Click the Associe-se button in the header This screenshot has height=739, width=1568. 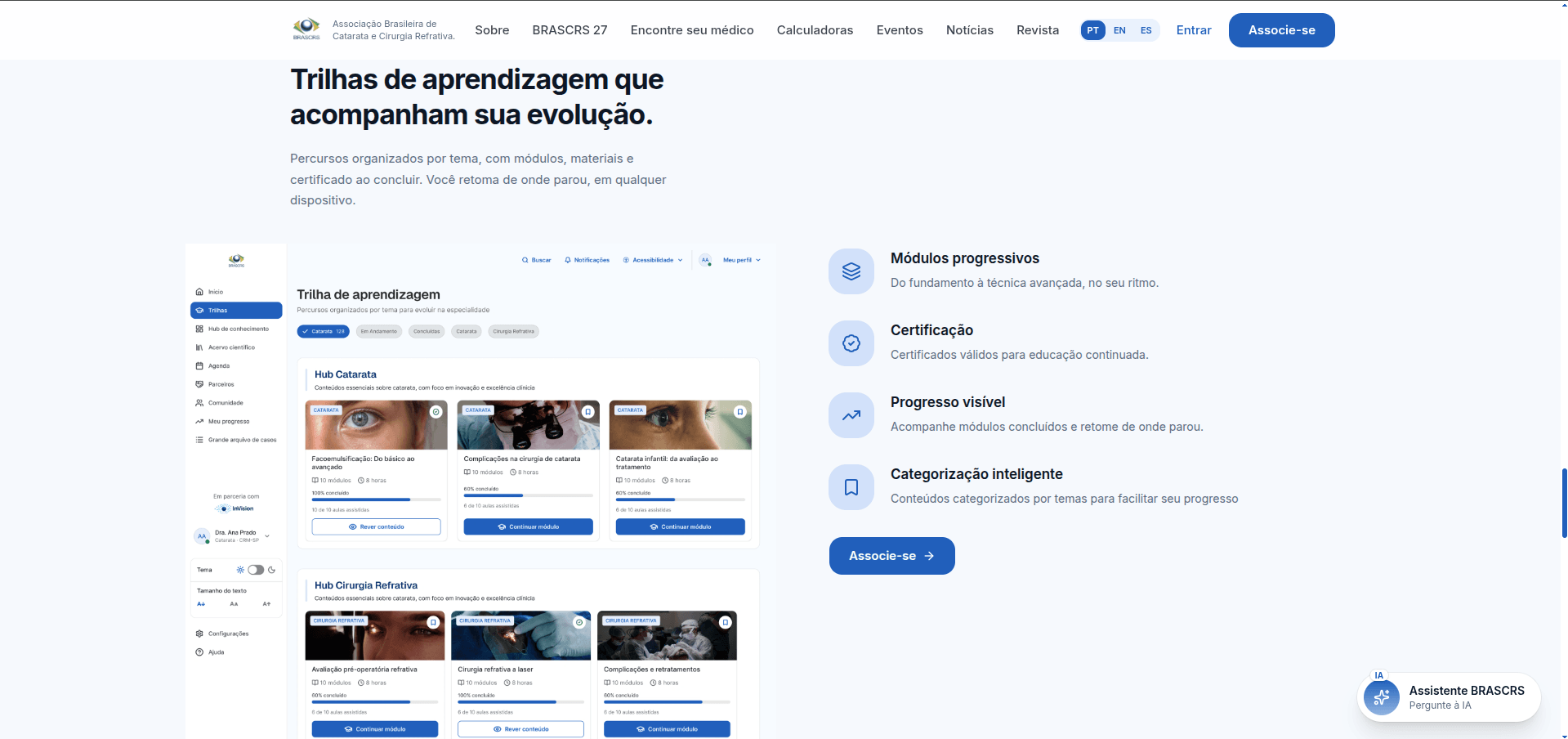[x=1281, y=30]
